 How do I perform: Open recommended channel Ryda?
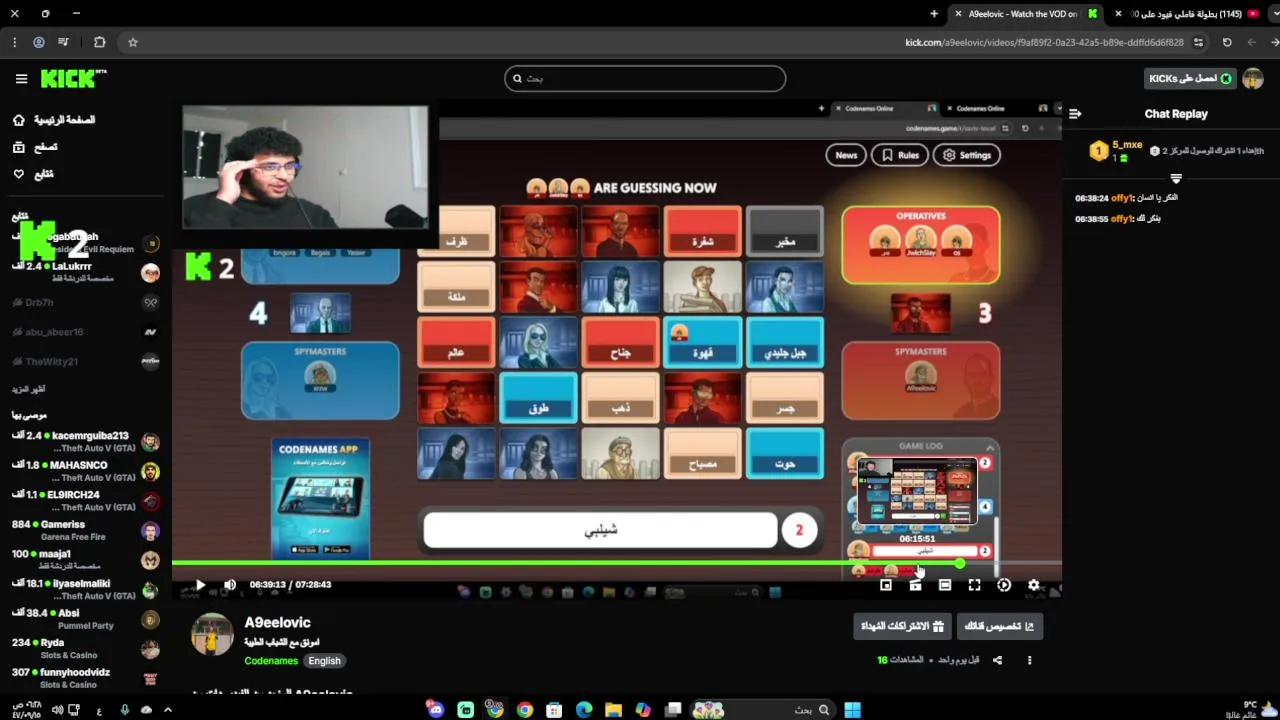click(85, 648)
